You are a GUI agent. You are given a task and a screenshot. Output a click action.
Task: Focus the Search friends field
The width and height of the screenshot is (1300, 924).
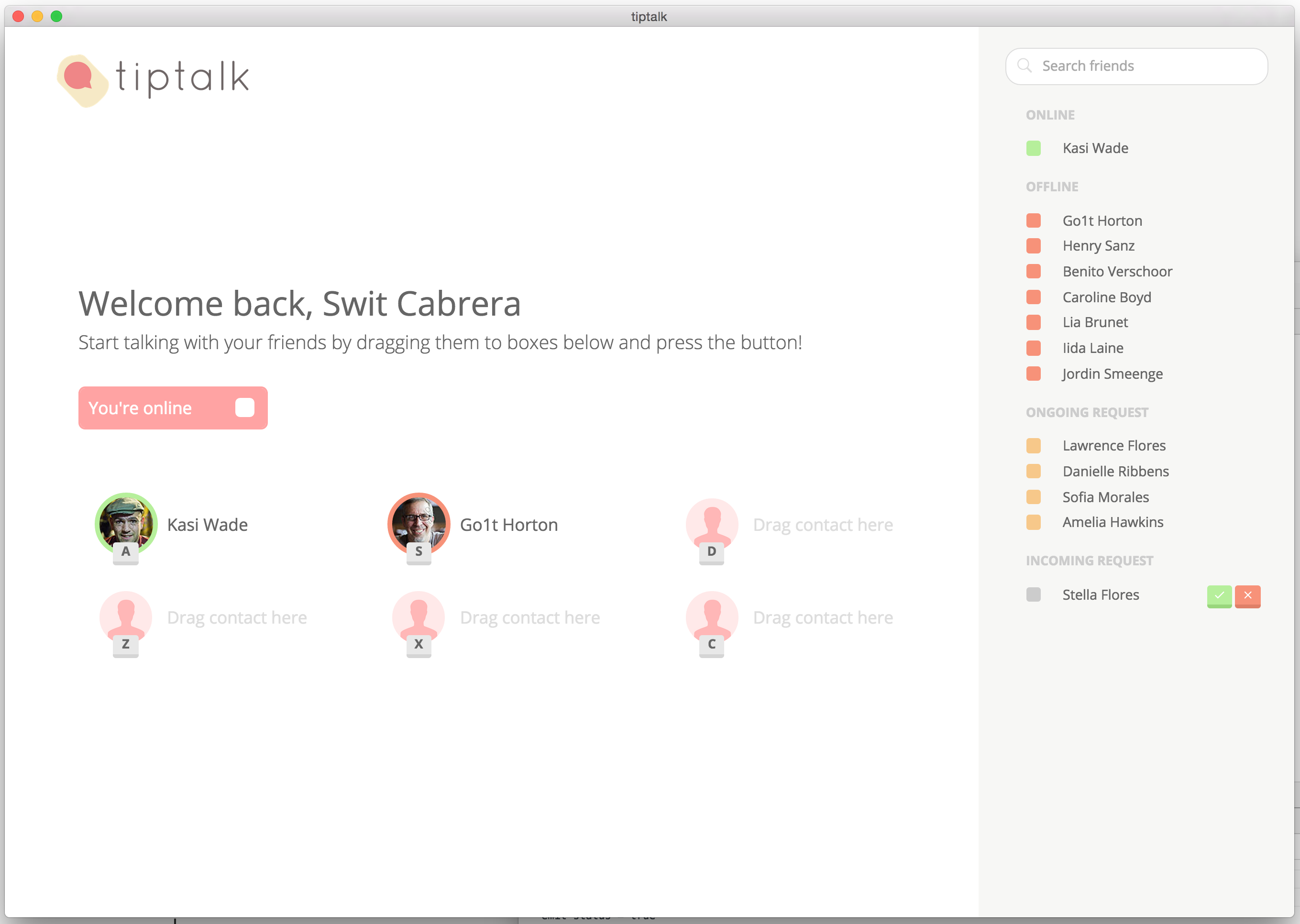[1144, 66]
